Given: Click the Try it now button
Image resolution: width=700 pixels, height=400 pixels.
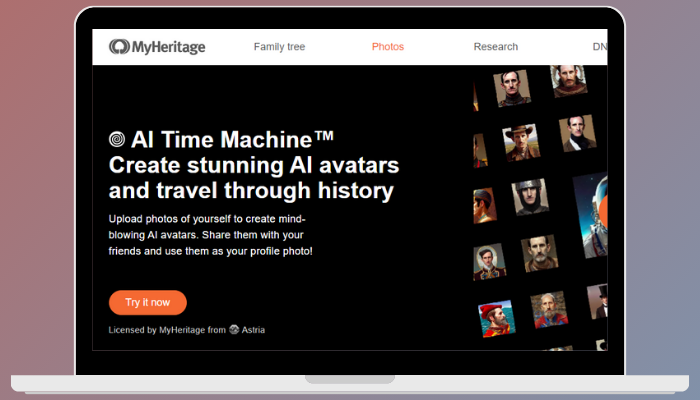Looking at the screenshot, I should coord(148,303).
